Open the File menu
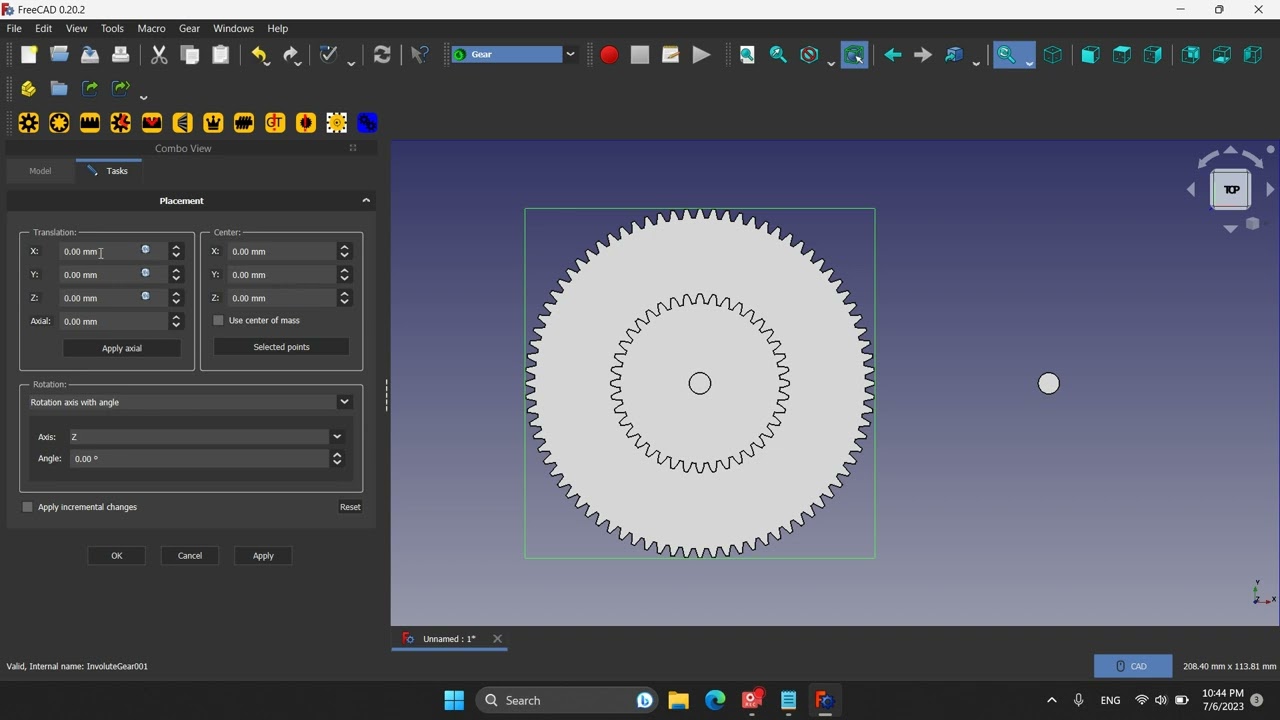 click(x=14, y=28)
